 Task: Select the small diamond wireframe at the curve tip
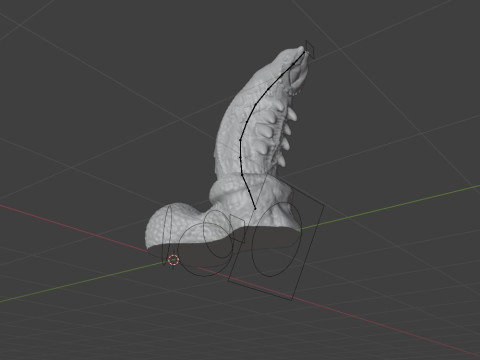pos(310,50)
